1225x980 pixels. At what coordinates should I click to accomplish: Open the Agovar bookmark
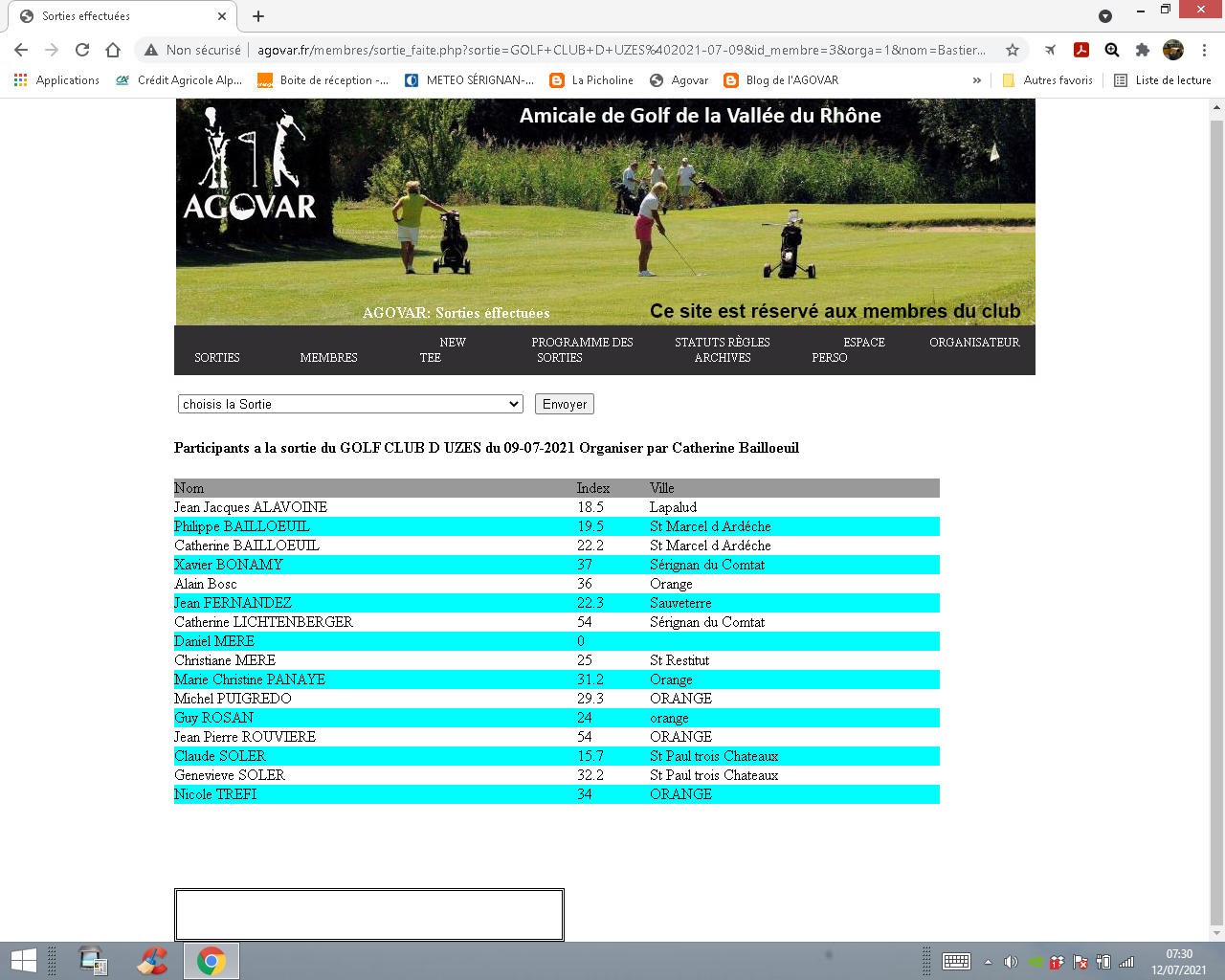pos(679,80)
